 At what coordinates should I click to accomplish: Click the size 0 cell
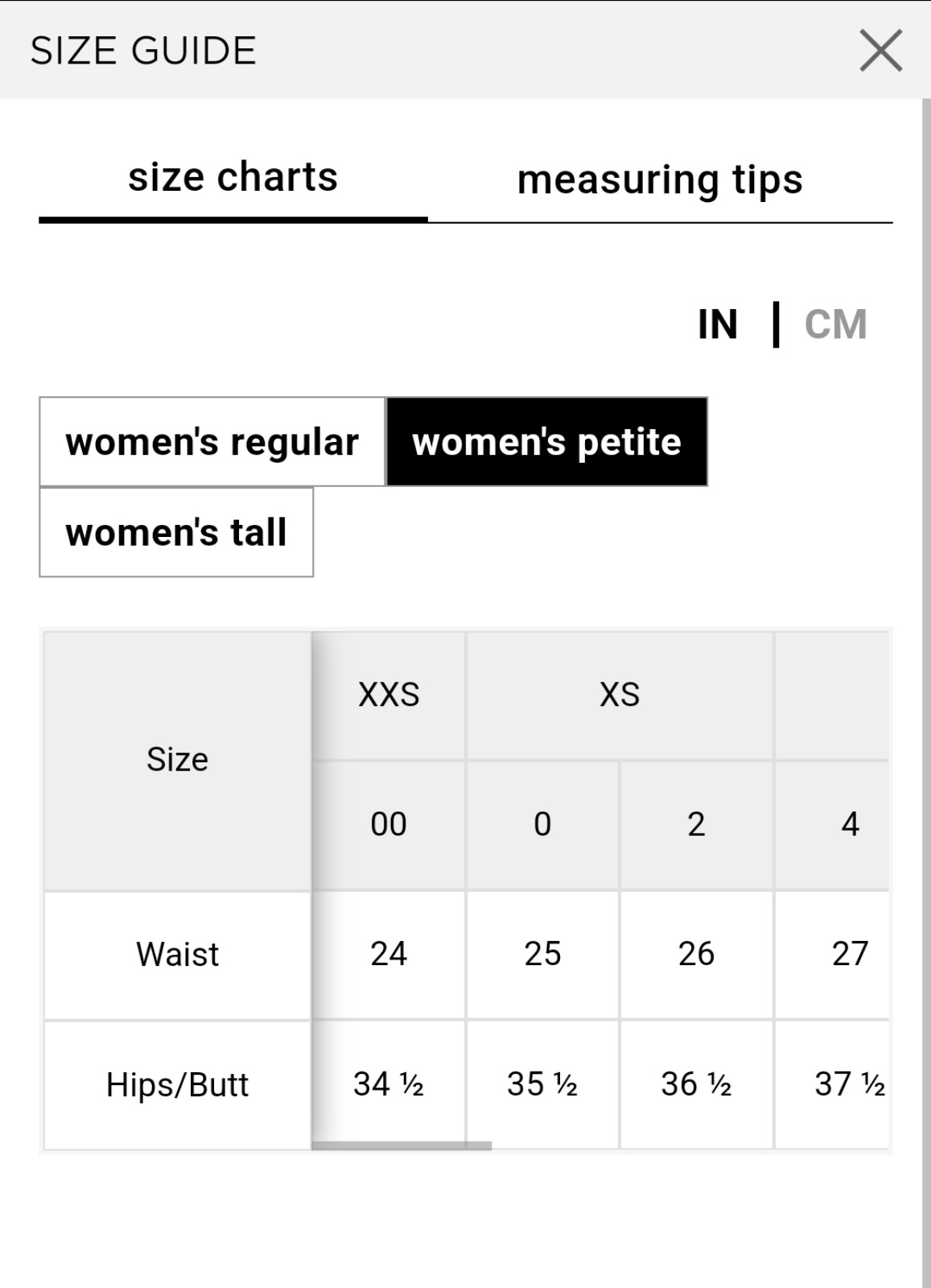(x=542, y=825)
